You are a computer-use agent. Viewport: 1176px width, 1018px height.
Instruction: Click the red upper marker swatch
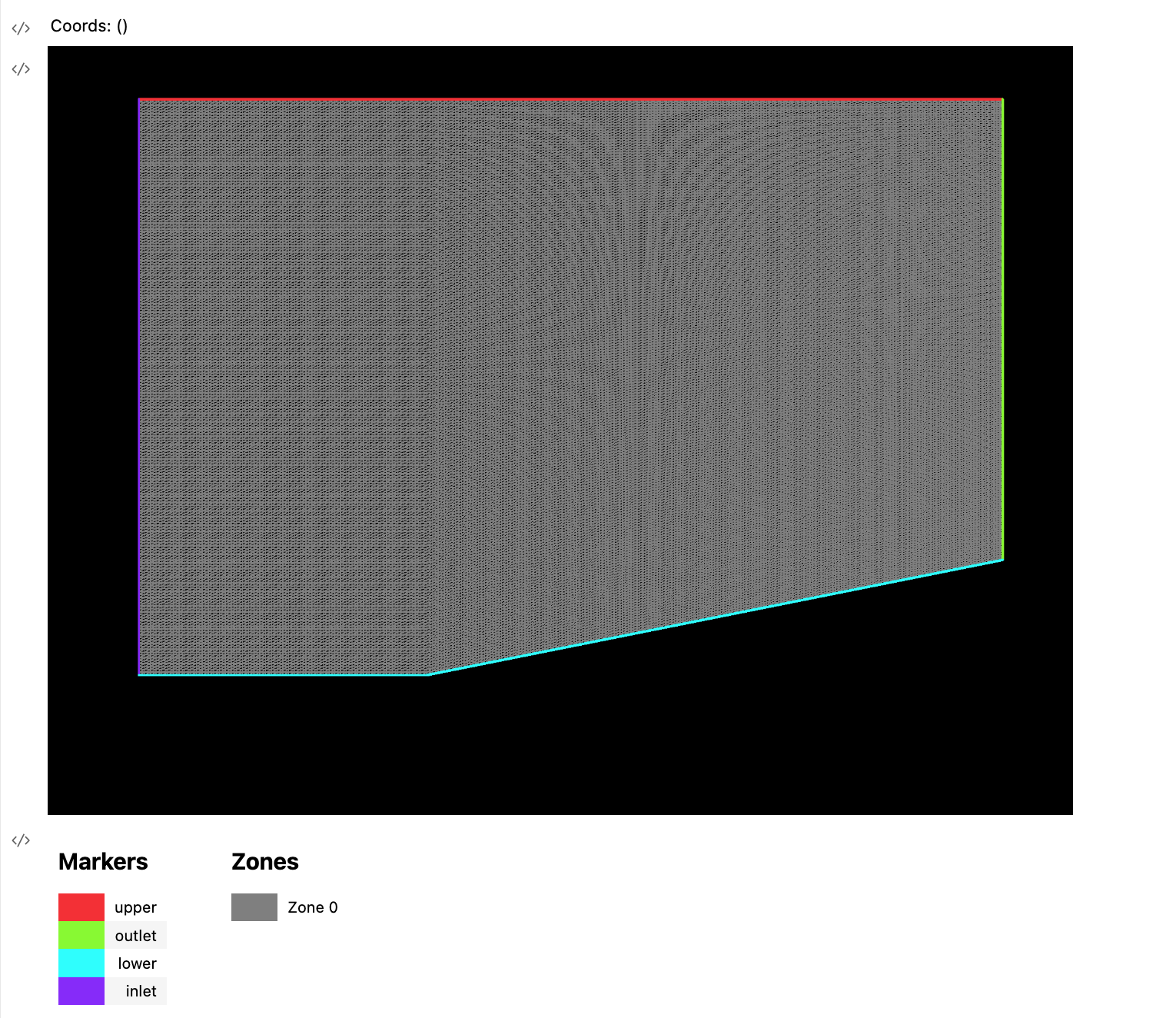tap(81, 907)
